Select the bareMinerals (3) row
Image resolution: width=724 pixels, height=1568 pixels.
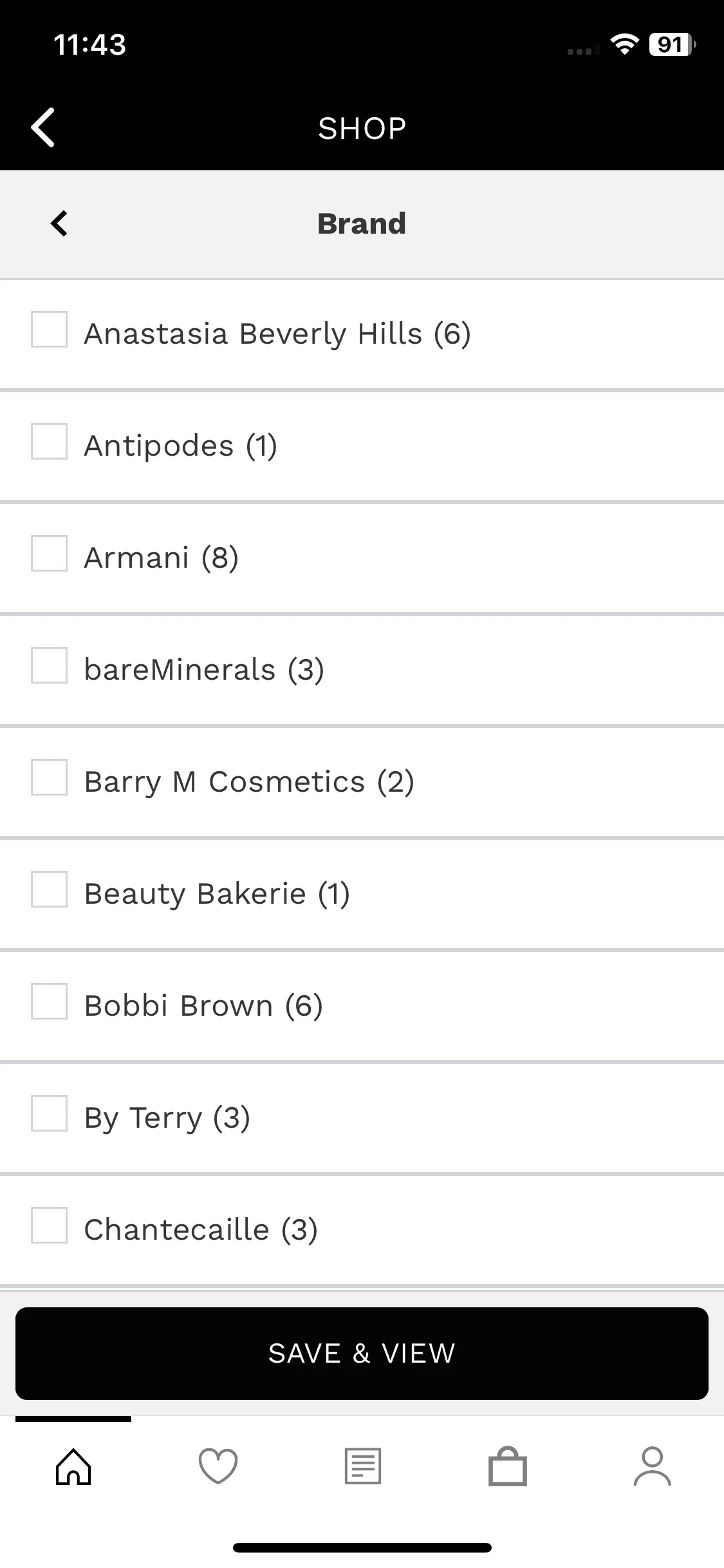(x=204, y=669)
